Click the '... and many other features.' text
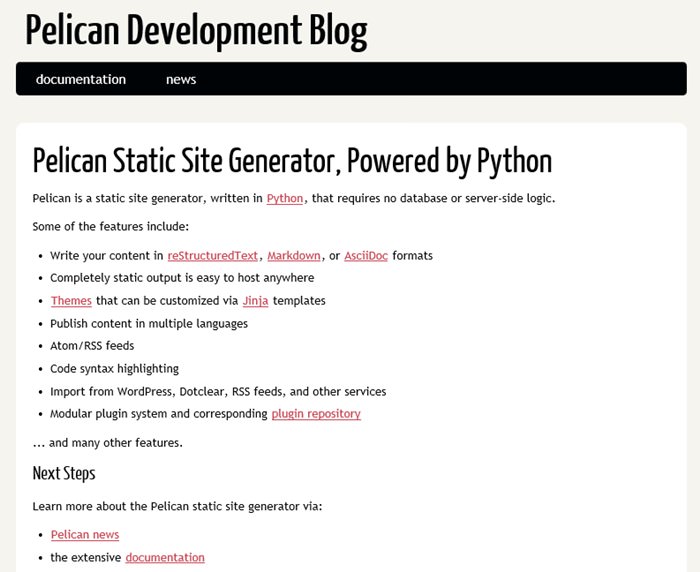 coord(108,443)
